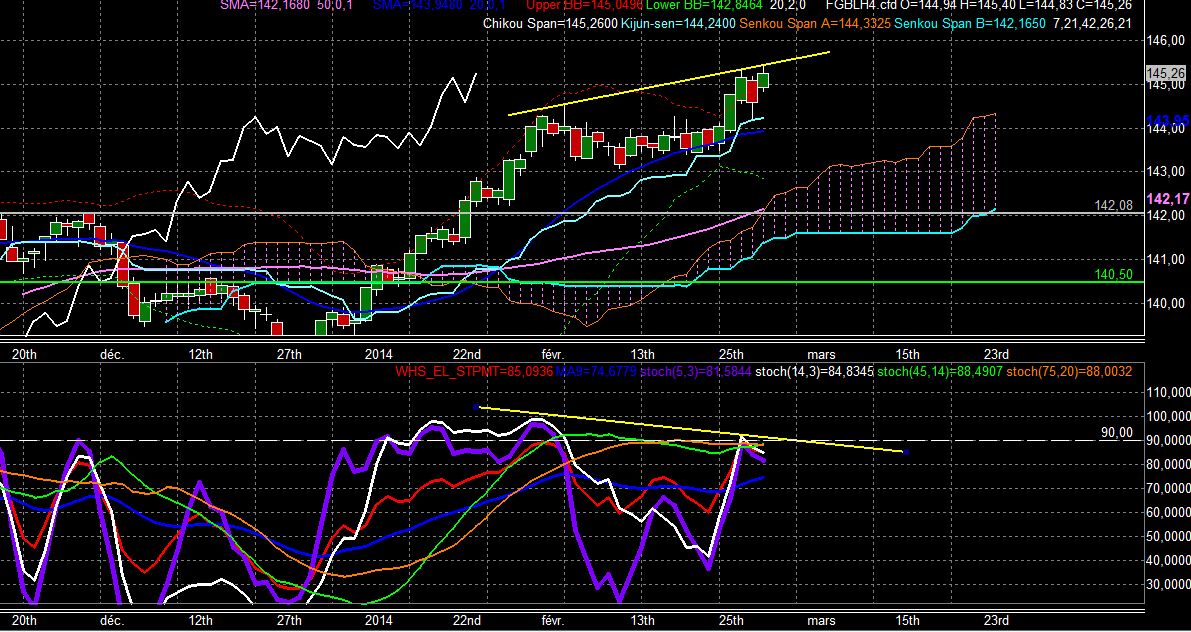Click the FGBLH4.cfd instrument OHLC text
Screen dimensions: 1191x632
coord(978,5)
